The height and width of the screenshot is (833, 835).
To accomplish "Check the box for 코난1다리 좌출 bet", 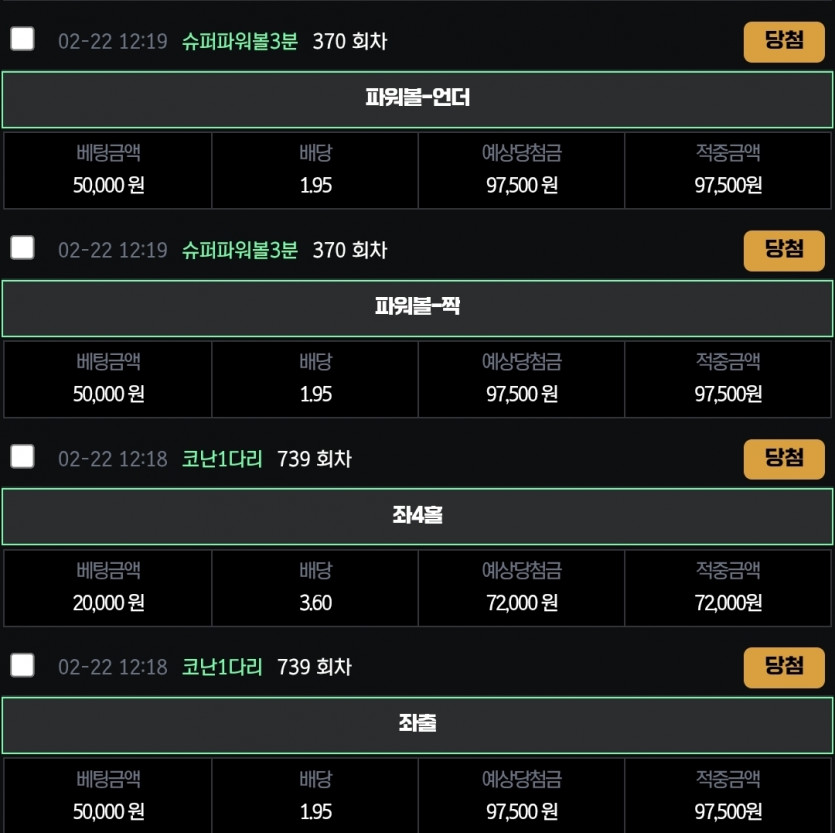I will (22, 665).
